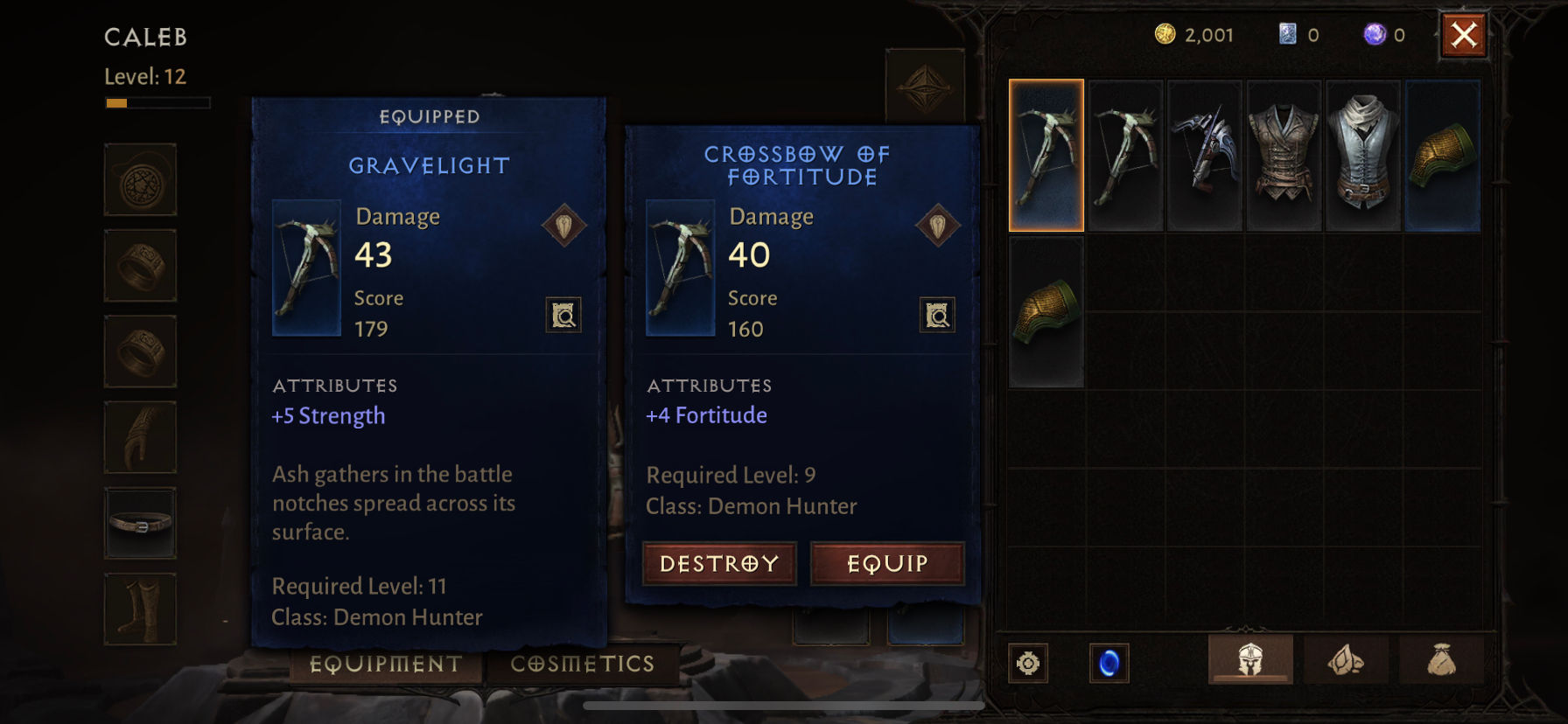Inspect Gravelight with the magnifier icon
The height and width of the screenshot is (724, 1568).
[563, 315]
